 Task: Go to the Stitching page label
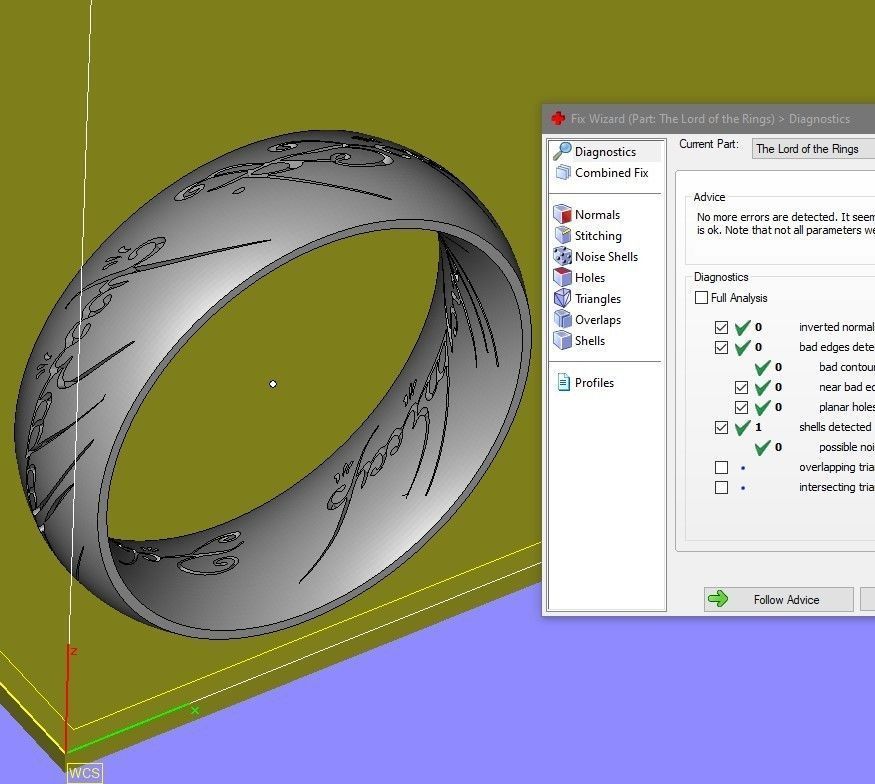tap(598, 236)
